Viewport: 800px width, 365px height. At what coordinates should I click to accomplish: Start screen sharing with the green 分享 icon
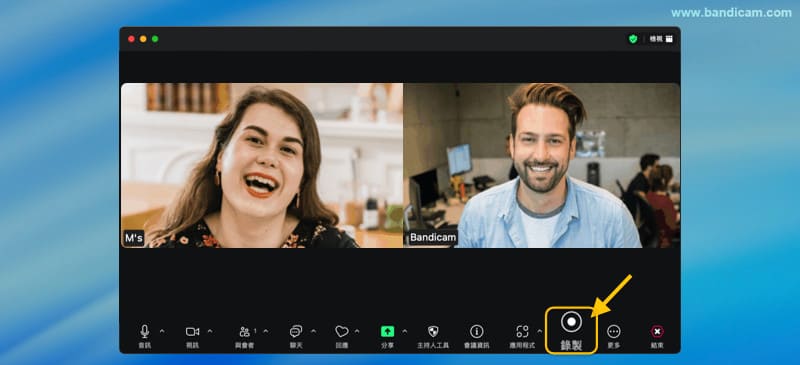click(x=387, y=332)
